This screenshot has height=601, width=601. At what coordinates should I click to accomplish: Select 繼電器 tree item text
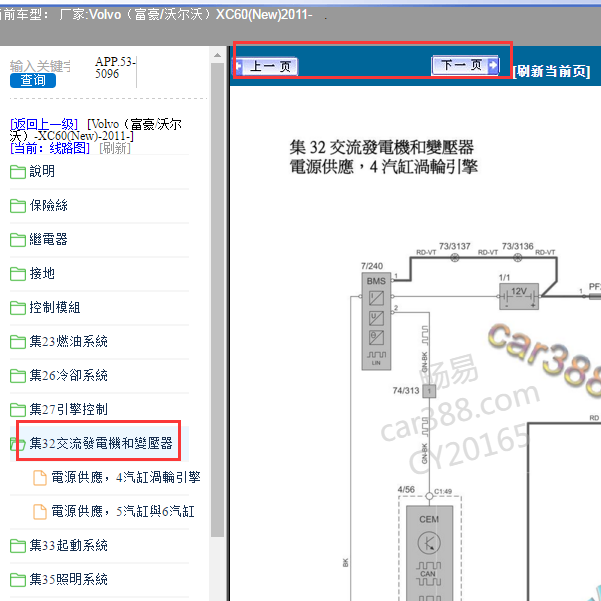pyautogui.click(x=49, y=239)
